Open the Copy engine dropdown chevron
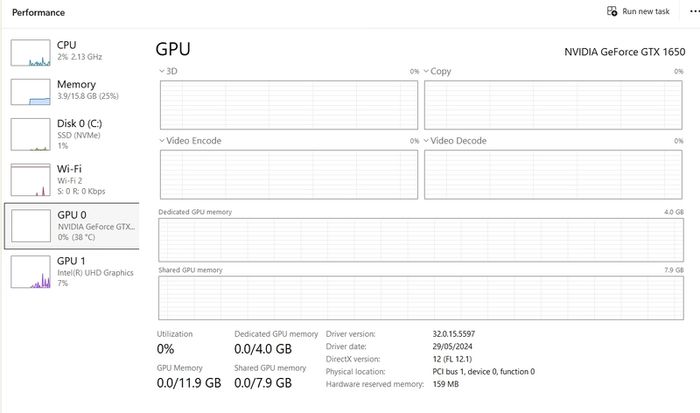This screenshot has height=413, width=700. click(x=426, y=71)
